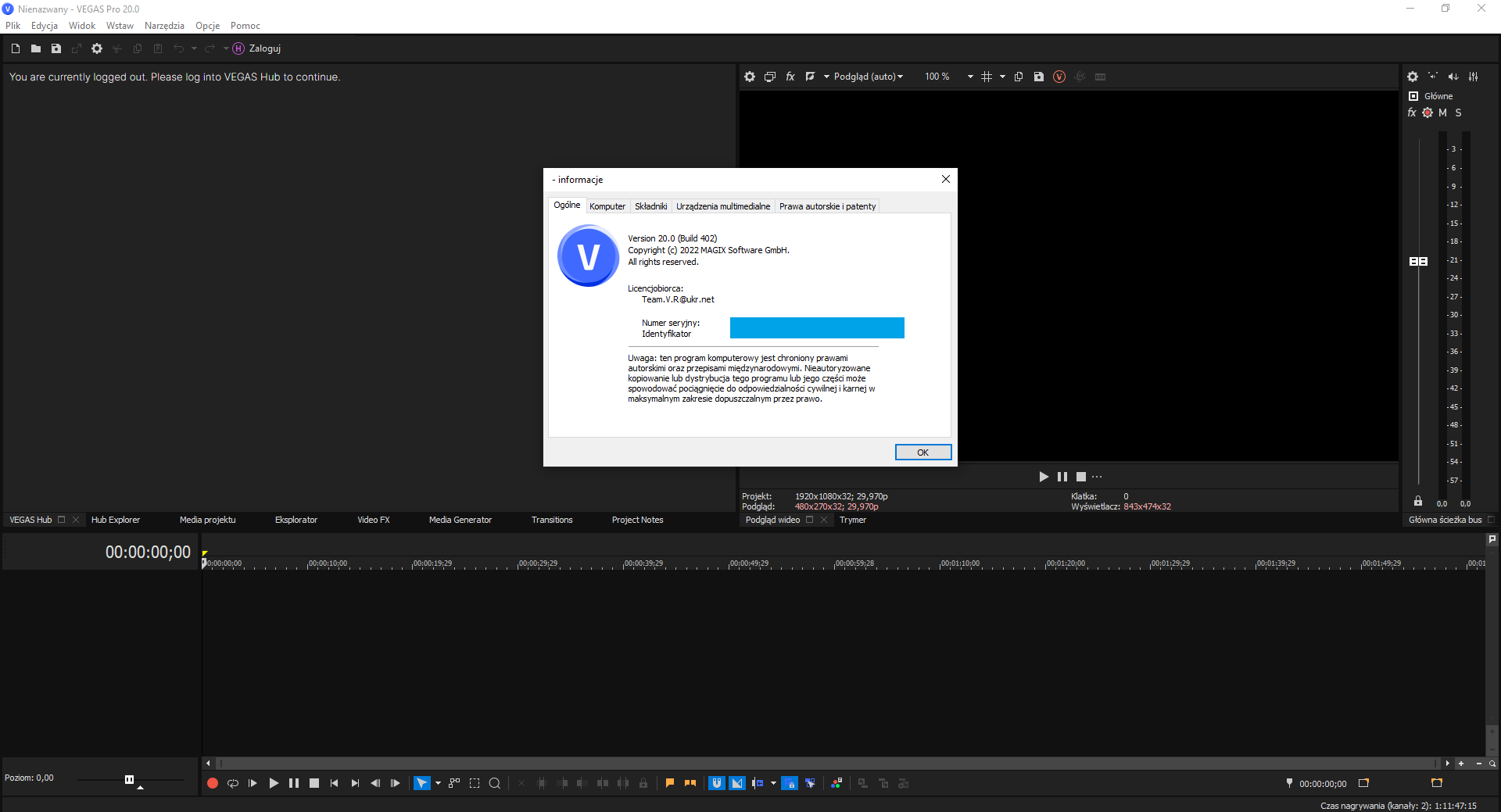Toggle preview on external monitor icon
Viewport: 1501px width, 812px height.
[x=770, y=77]
